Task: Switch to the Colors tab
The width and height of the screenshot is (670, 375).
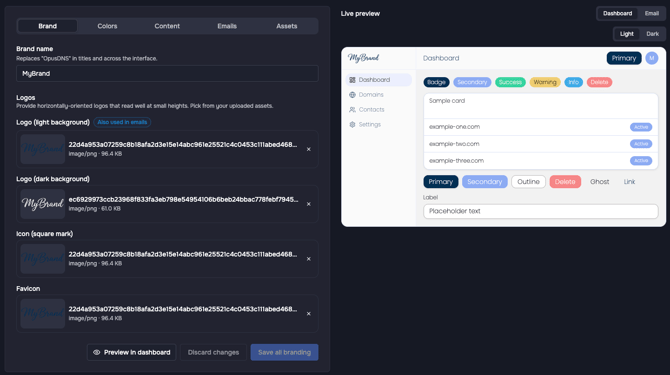Action: tap(107, 26)
